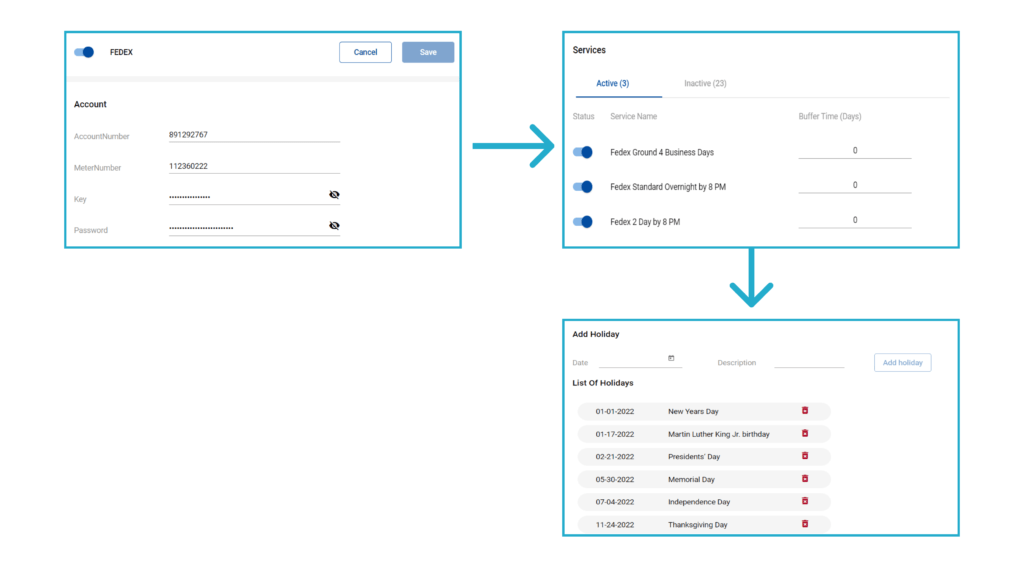
Task: Open the holiday Date calendar picker
Action: (x=671, y=358)
